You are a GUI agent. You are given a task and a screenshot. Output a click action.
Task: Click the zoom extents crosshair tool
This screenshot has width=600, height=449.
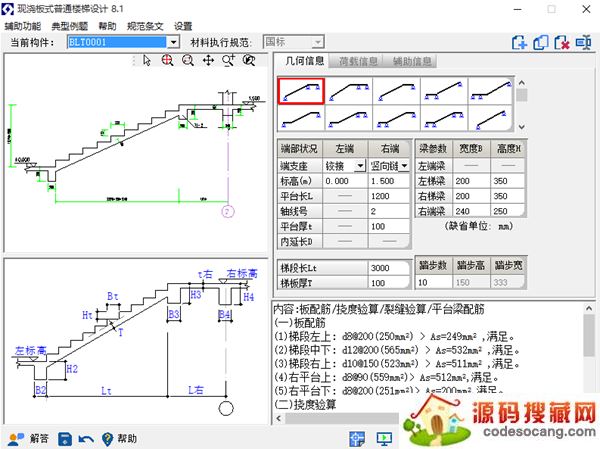pyautogui.click(x=167, y=60)
